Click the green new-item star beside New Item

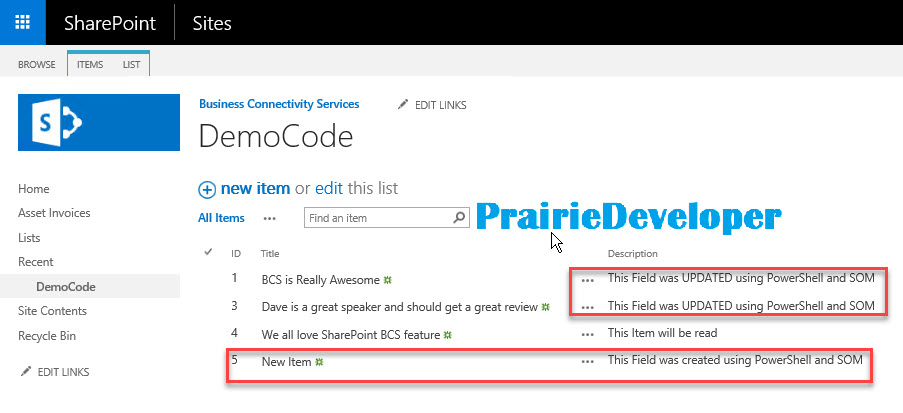319,362
